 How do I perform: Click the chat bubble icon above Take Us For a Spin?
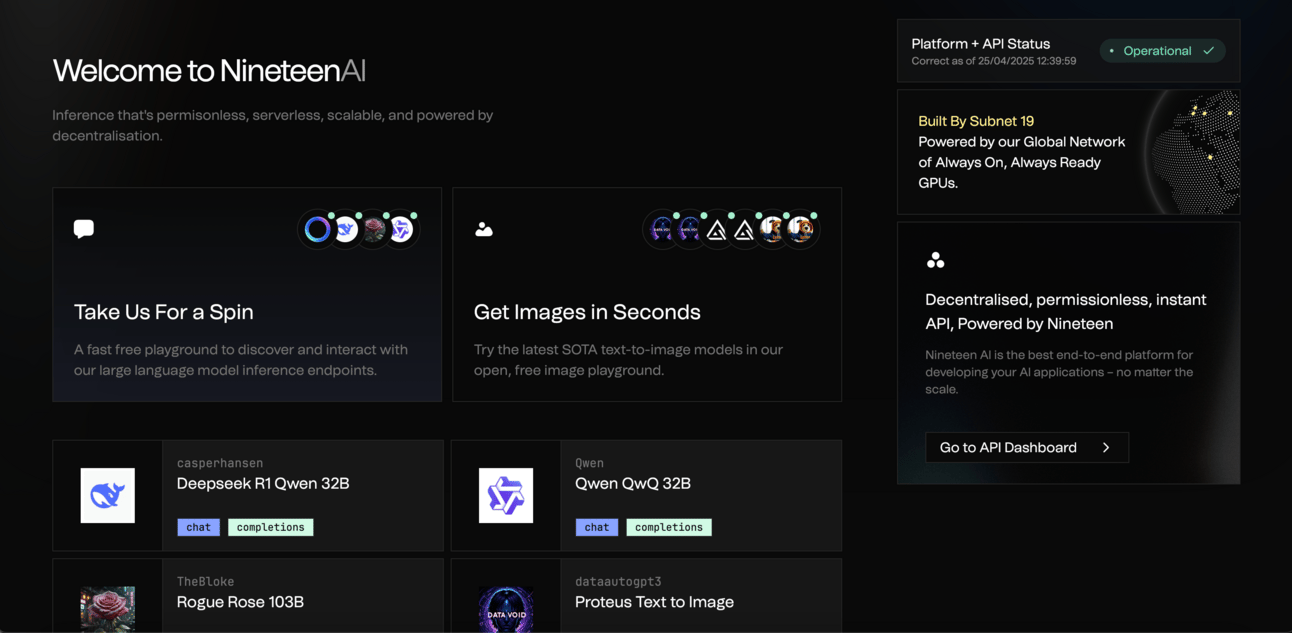point(84,229)
